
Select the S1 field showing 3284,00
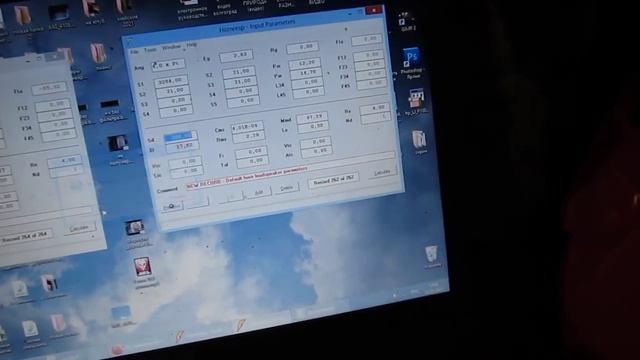coord(171,81)
